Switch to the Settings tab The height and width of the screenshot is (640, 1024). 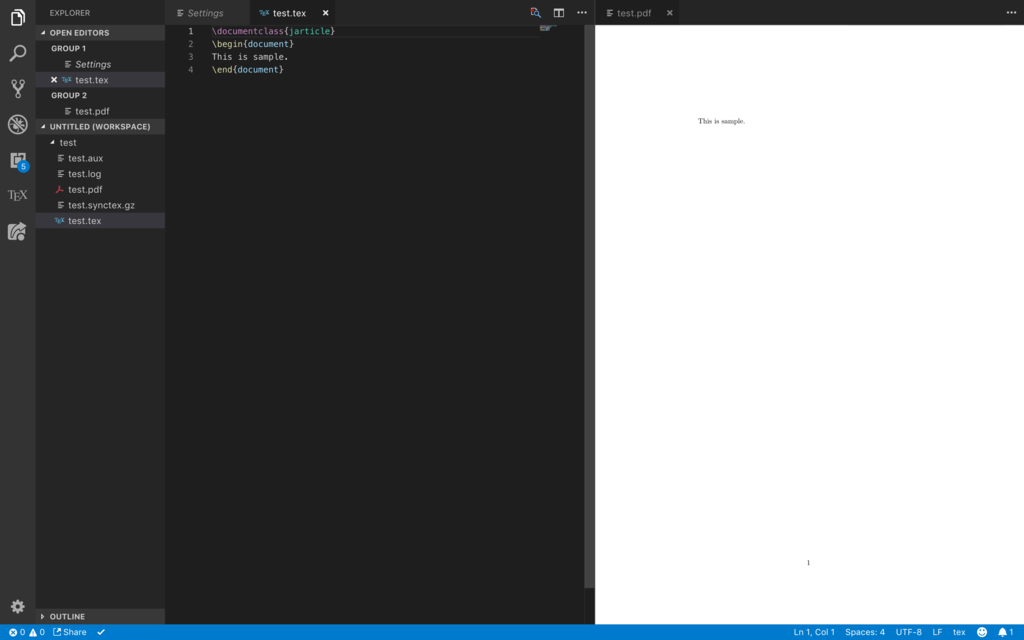(x=208, y=12)
